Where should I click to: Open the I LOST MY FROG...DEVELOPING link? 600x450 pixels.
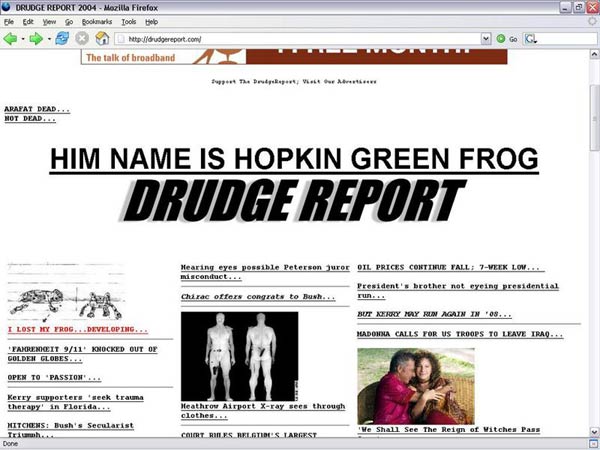(78, 329)
